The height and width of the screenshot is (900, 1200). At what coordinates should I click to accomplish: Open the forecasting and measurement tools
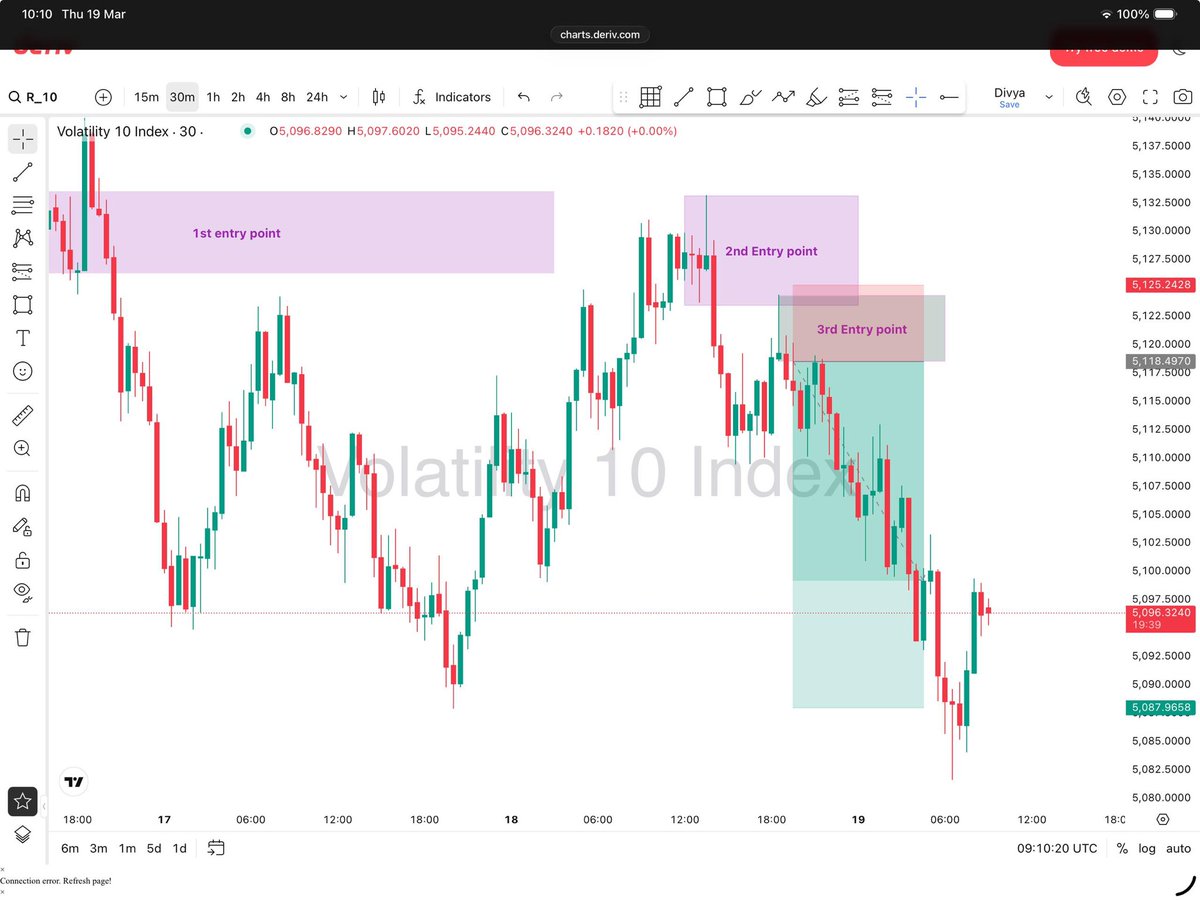(22, 271)
